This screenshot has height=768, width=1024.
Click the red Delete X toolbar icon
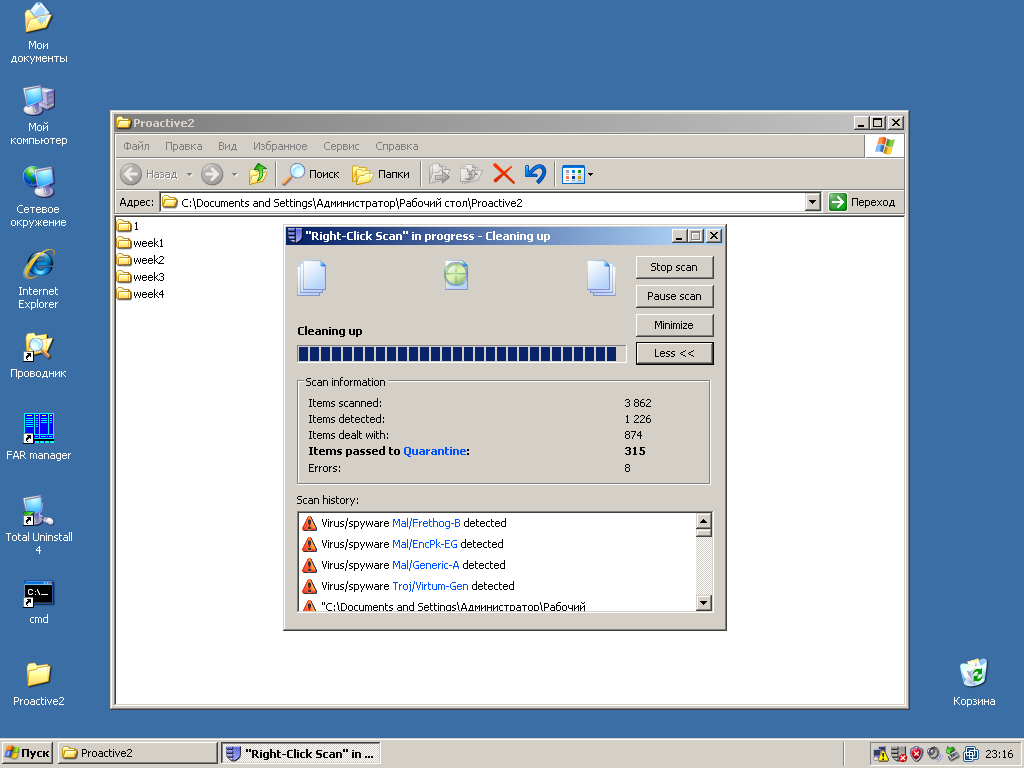[504, 174]
